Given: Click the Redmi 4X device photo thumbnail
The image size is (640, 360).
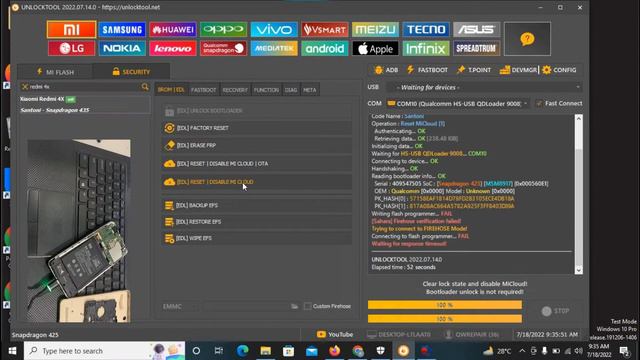Looking at the screenshot, I should (x=79, y=231).
